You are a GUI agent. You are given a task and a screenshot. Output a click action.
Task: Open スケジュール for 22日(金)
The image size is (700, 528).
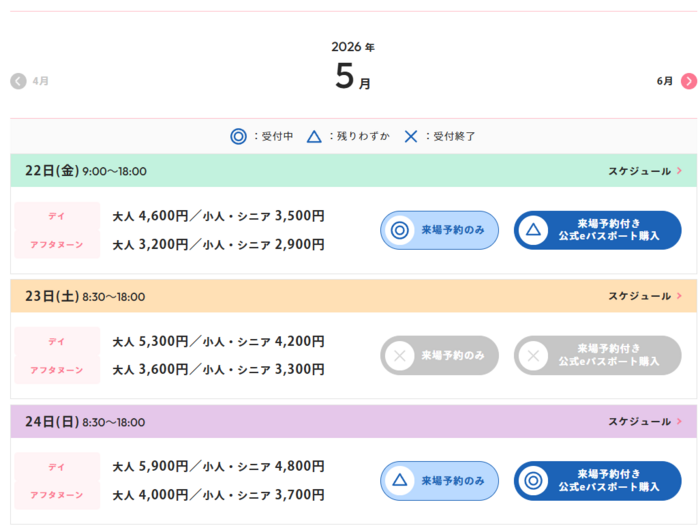tap(645, 171)
